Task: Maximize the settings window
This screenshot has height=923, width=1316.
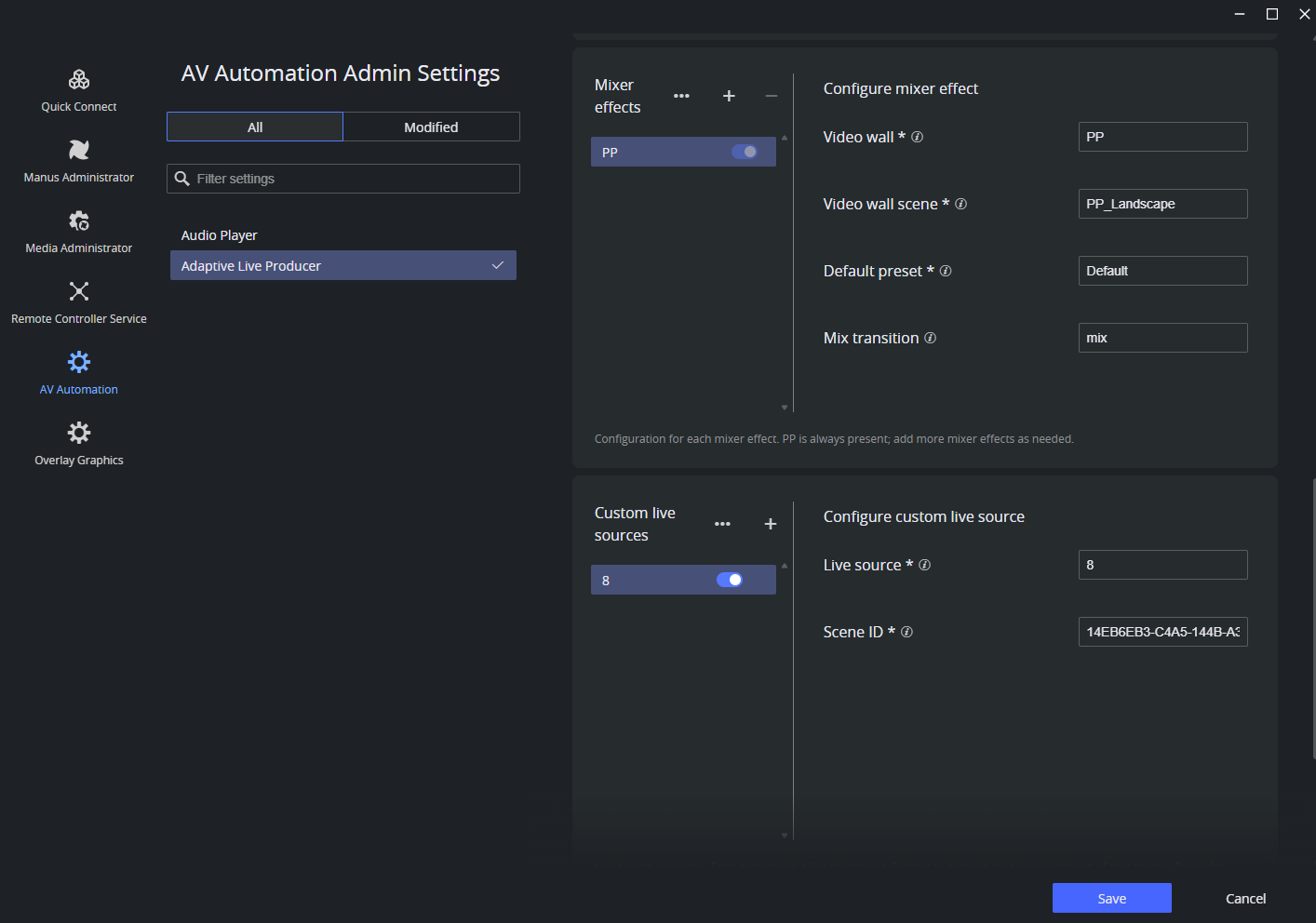Action: click(x=1272, y=14)
